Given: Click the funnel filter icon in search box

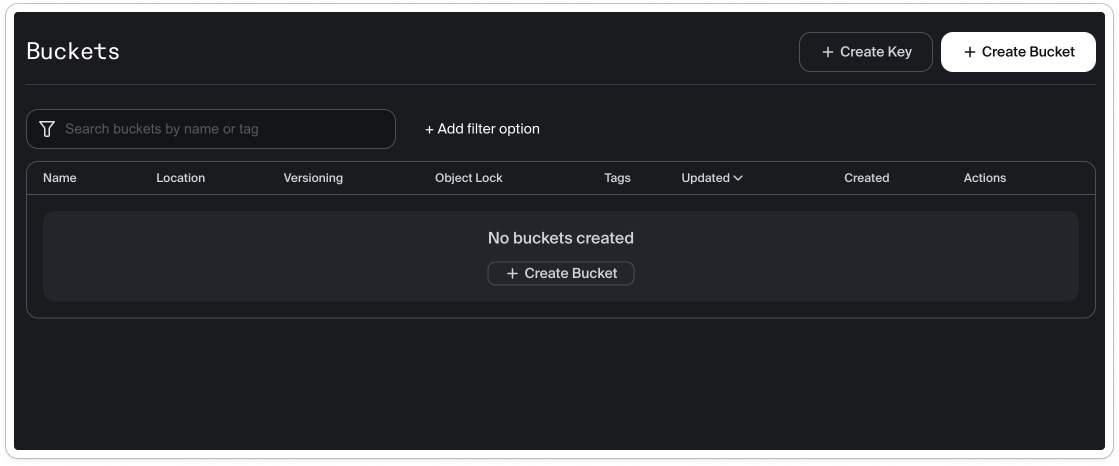Looking at the screenshot, I should point(47,129).
